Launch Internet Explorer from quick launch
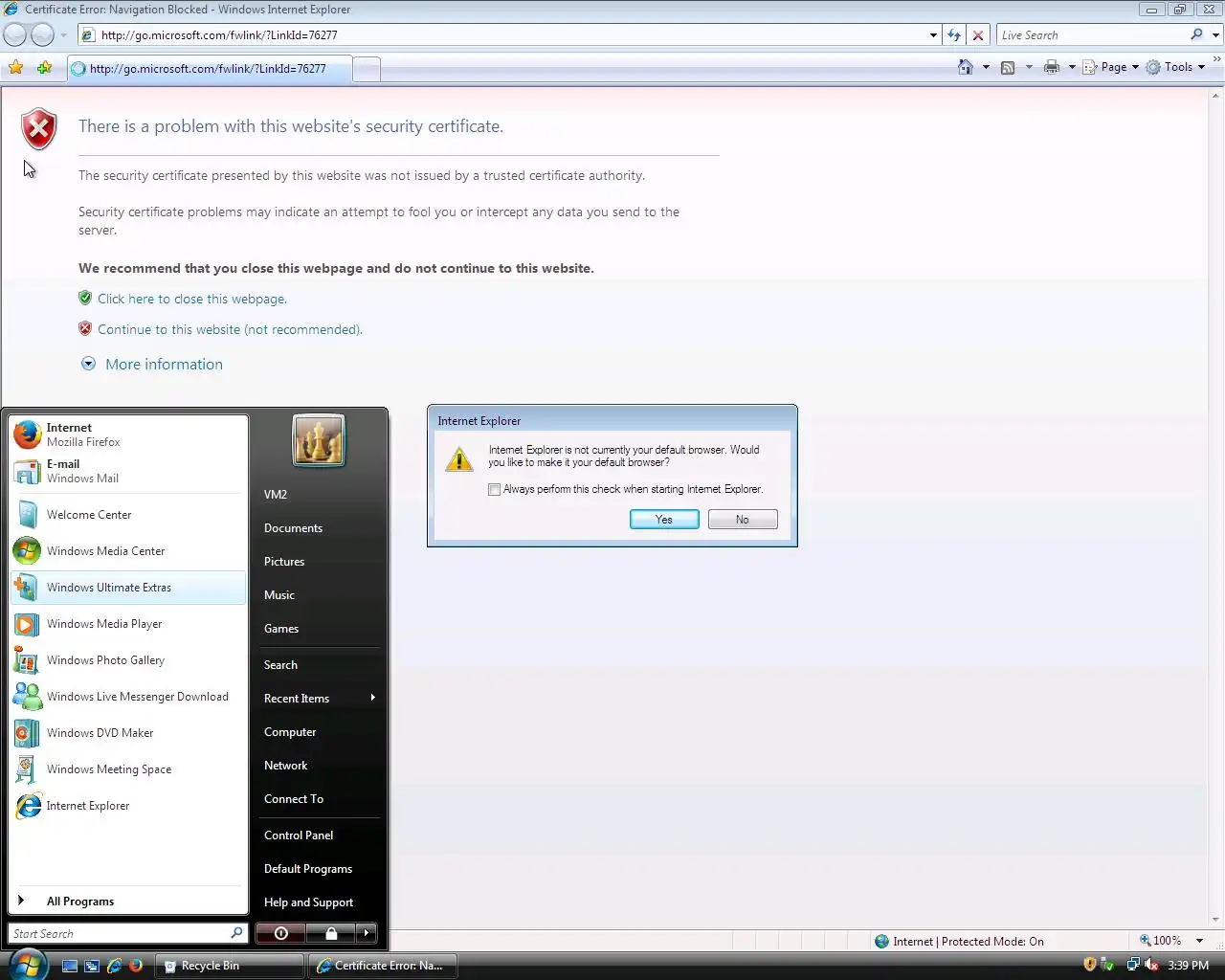This screenshot has width=1225, height=980. click(114, 966)
